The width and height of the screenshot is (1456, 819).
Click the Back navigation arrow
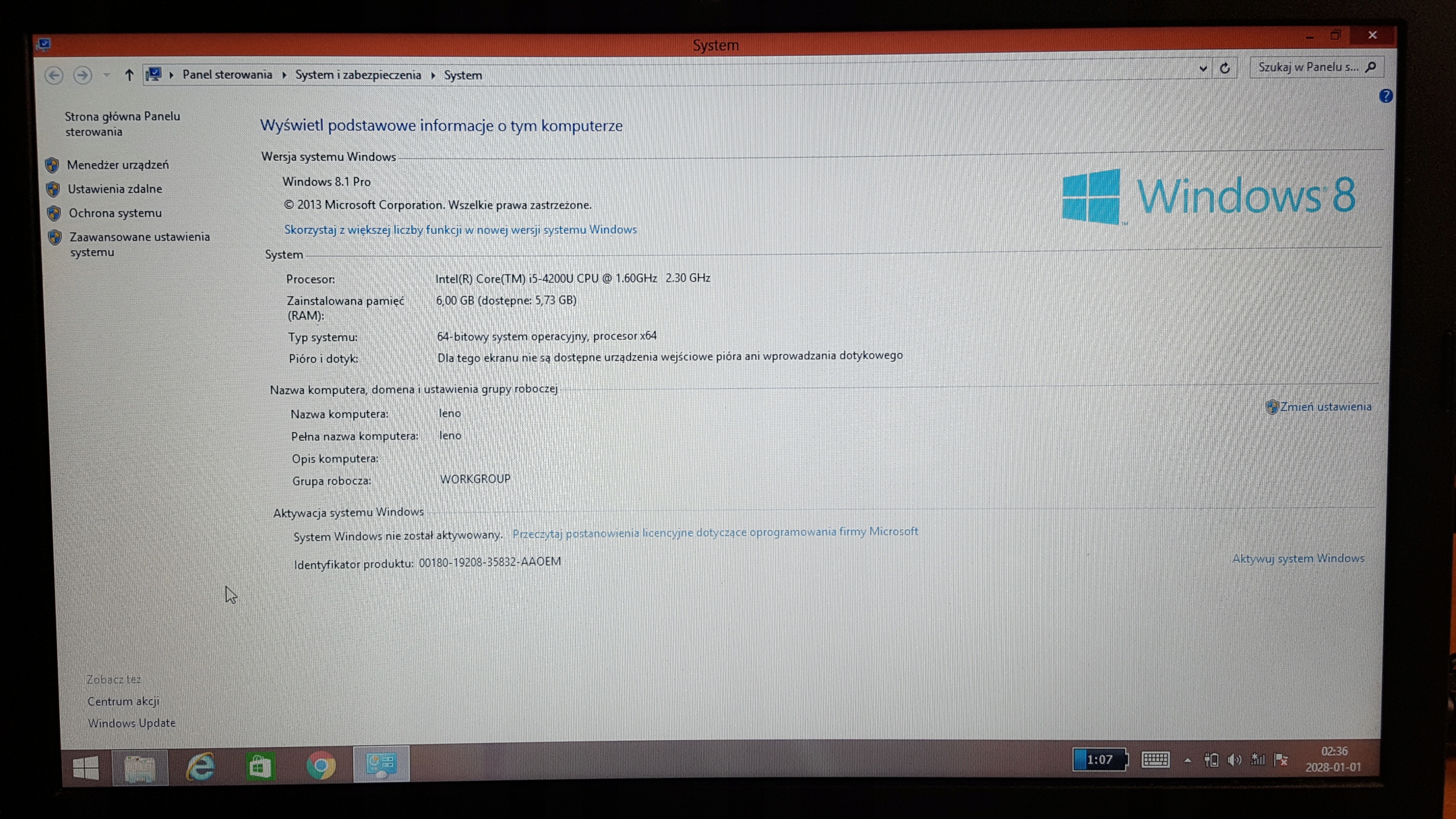pos(54,76)
